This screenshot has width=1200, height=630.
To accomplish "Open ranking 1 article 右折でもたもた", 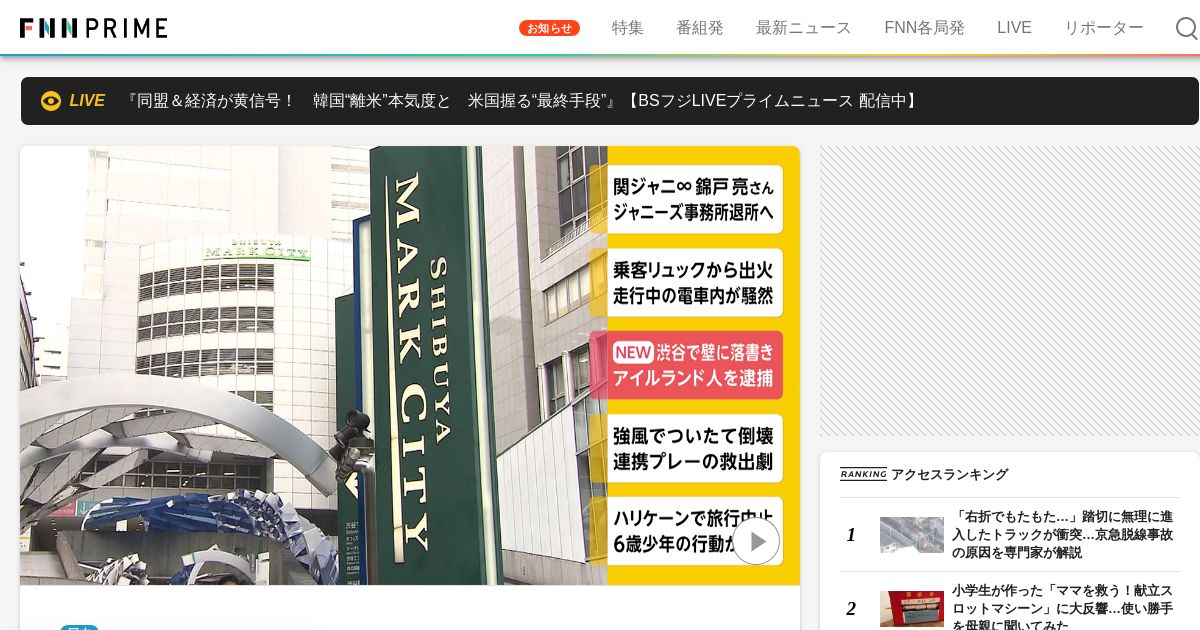I will coord(1062,535).
